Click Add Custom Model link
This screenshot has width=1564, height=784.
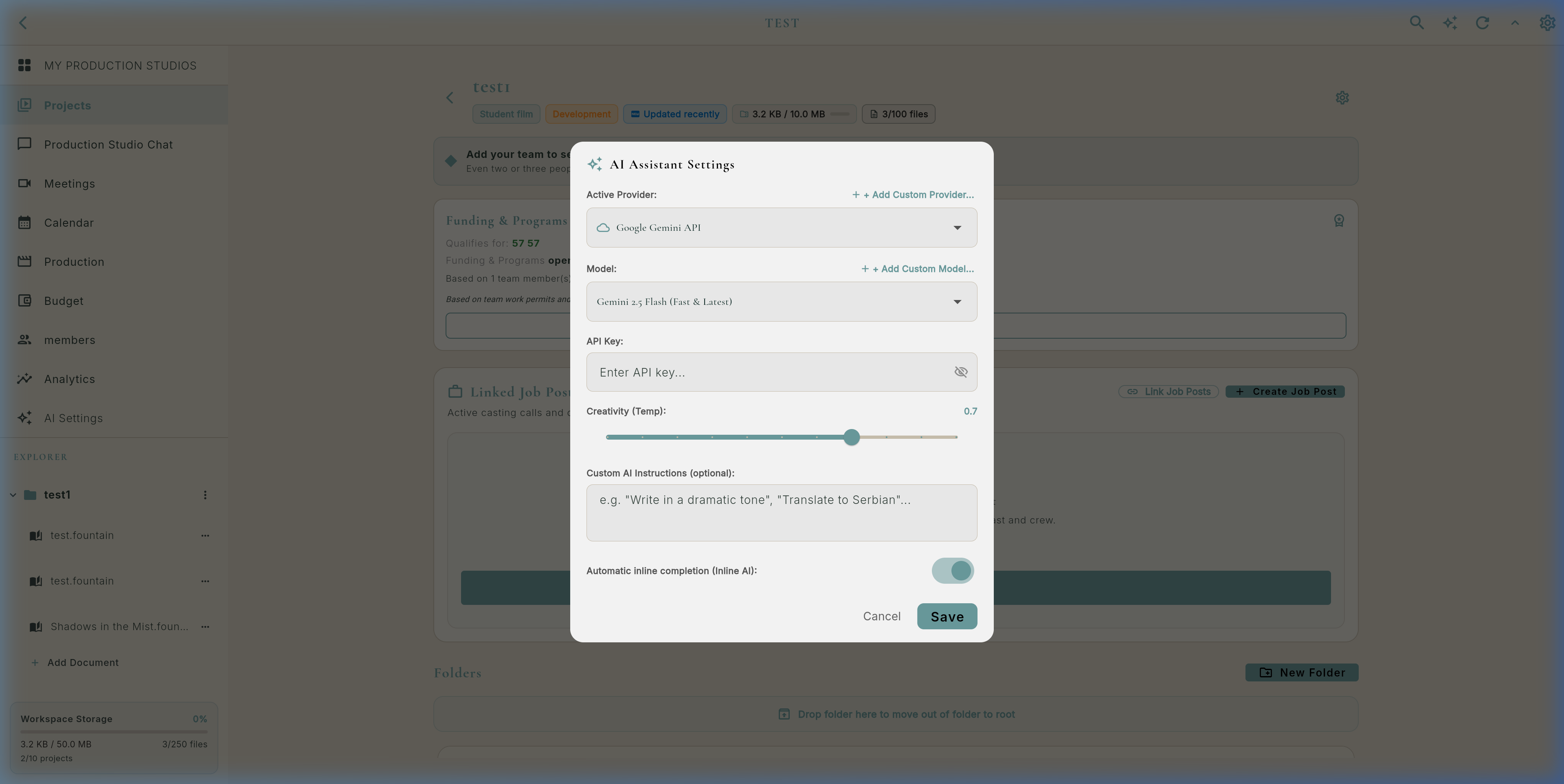[x=917, y=269]
